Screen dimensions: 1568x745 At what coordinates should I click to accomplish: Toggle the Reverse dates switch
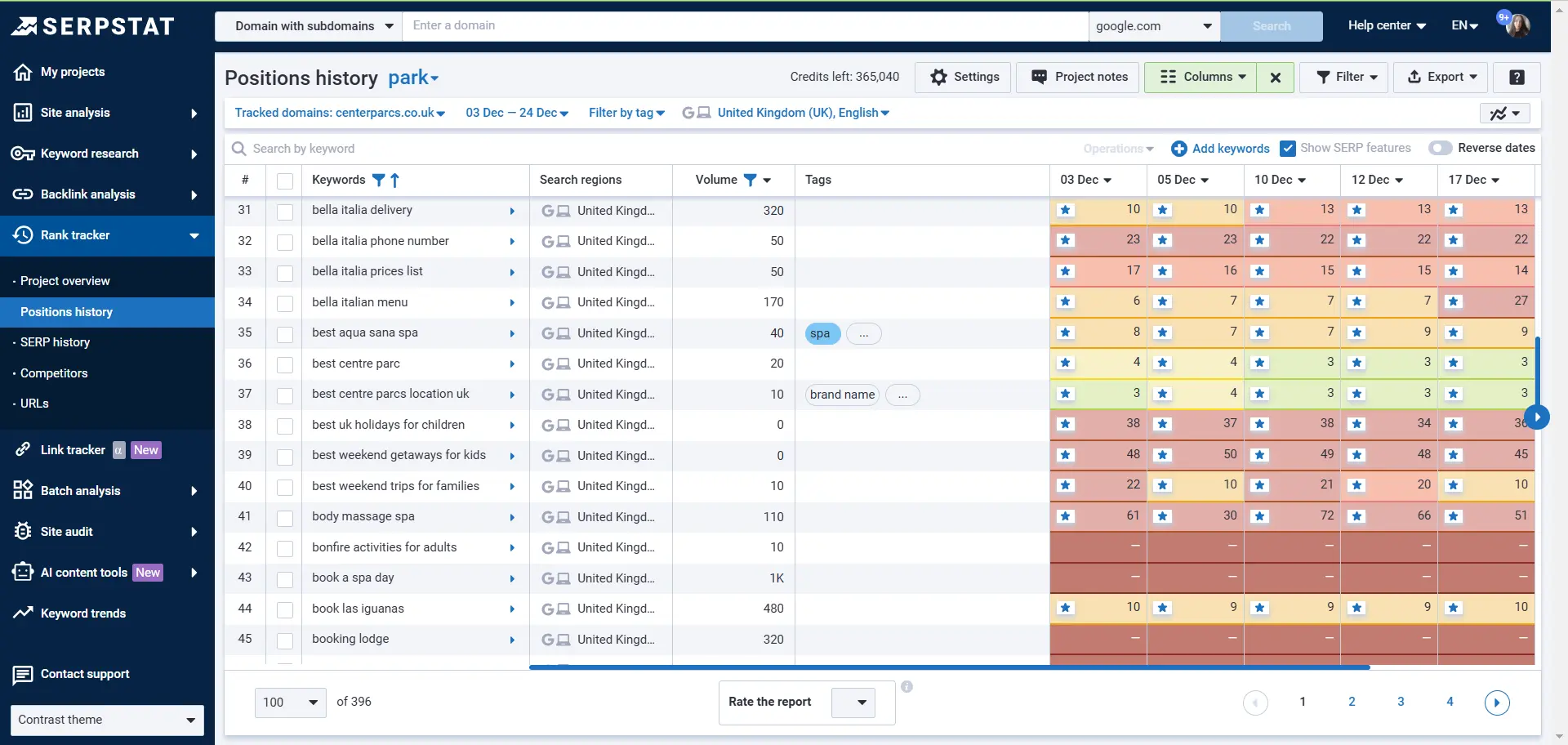coord(1441,148)
